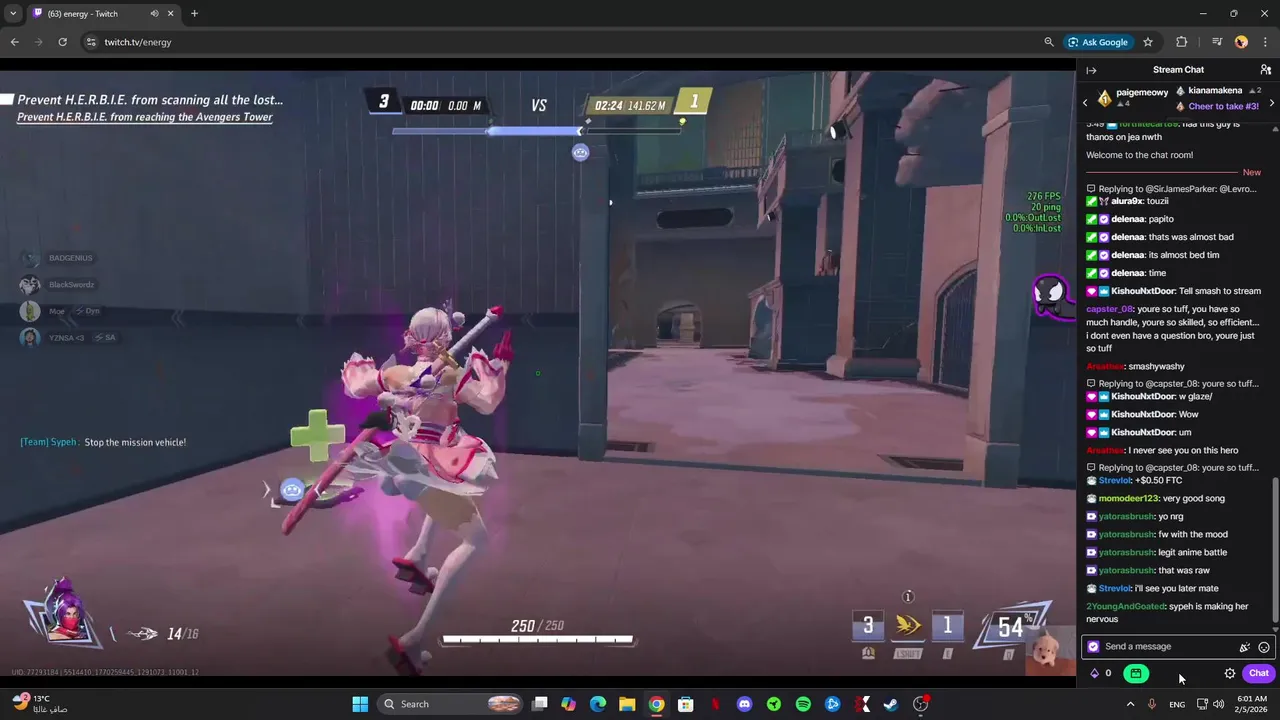The height and width of the screenshot is (720, 1280).
Task: Open Spotify from taskbar
Action: pos(803,704)
